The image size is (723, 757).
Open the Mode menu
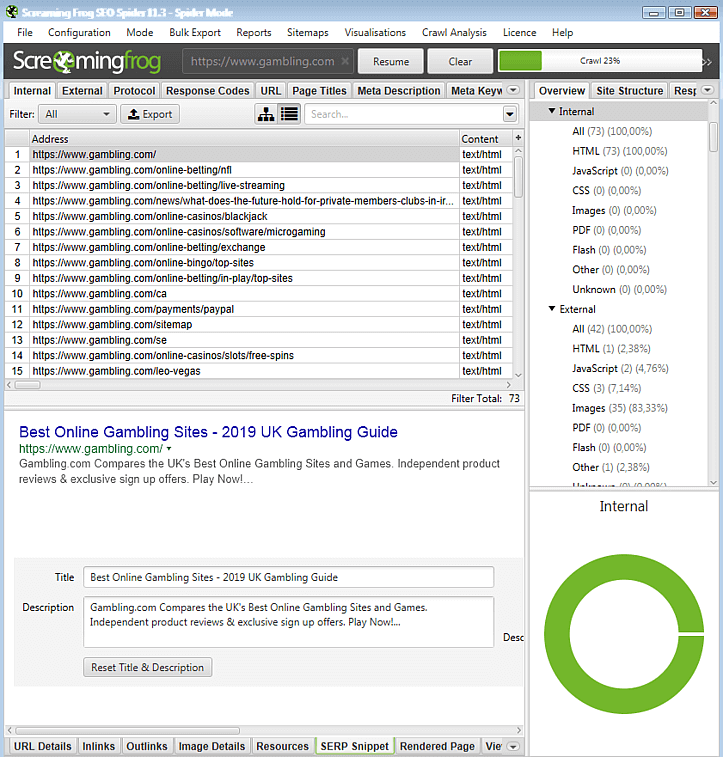click(x=140, y=32)
